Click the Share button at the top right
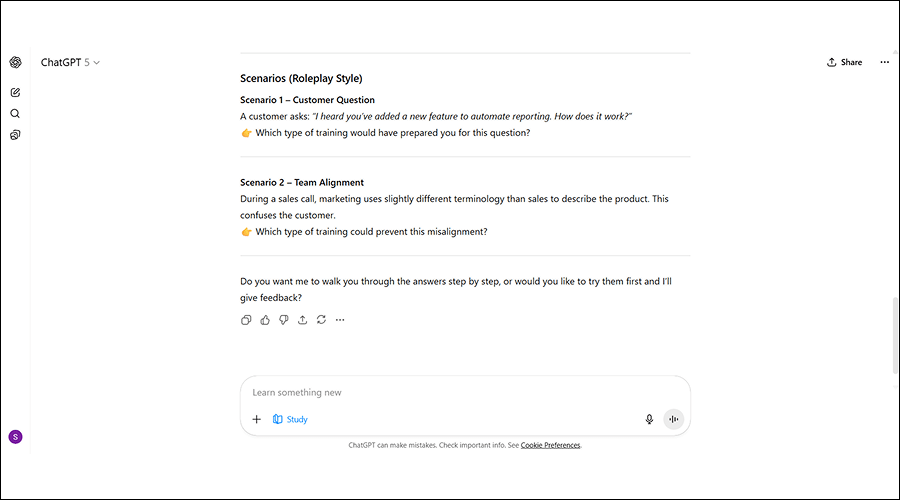 [844, 62]
